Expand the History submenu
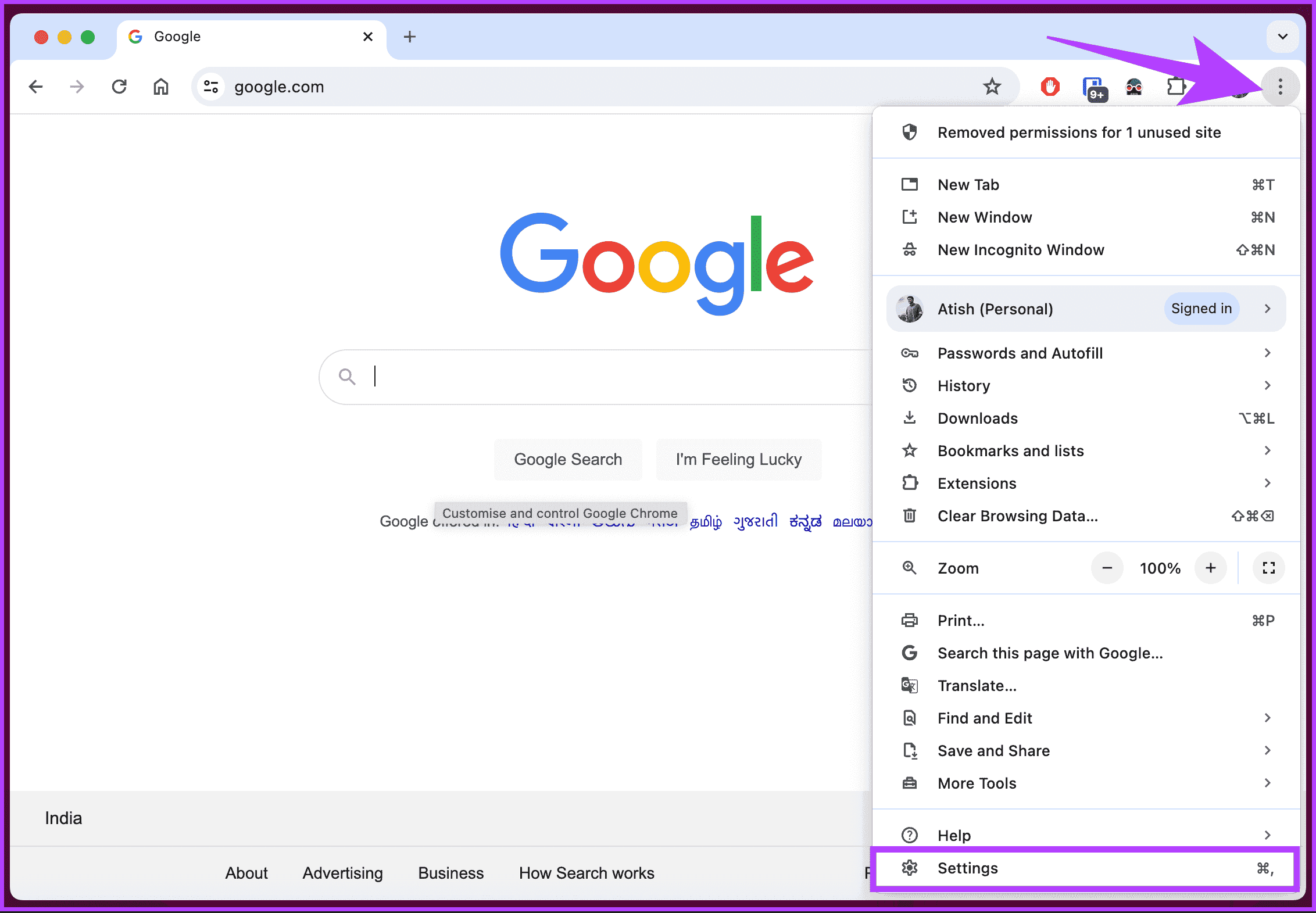The image size is (1316, 913). click(x=1086, y=386)
